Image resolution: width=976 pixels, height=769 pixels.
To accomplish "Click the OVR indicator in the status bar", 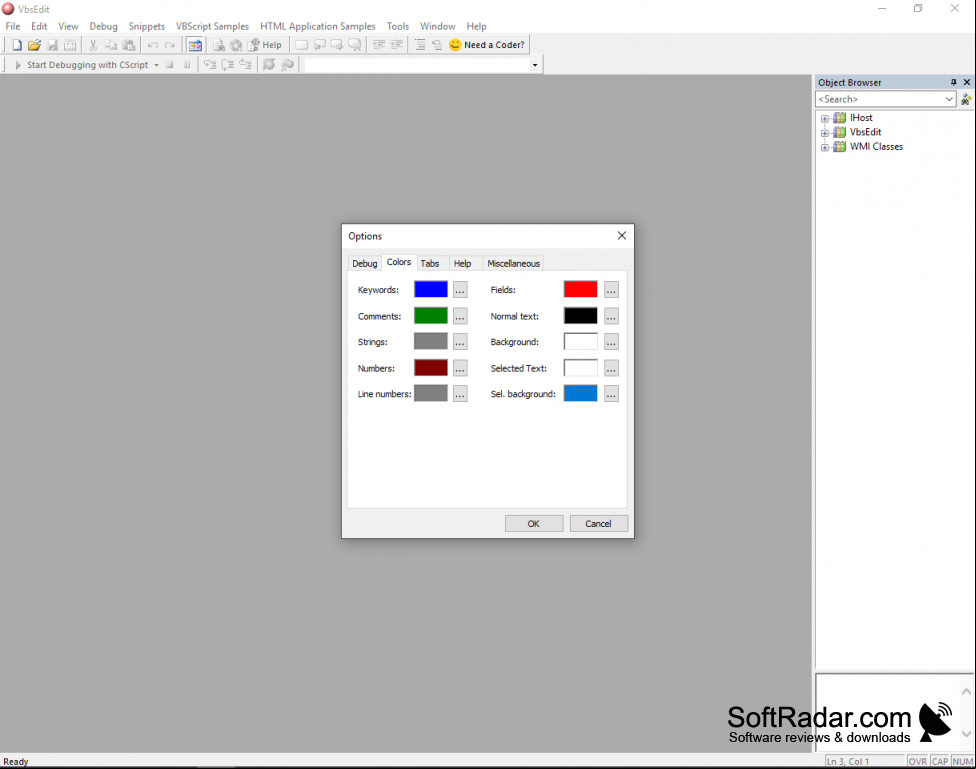I will (917, 762).
